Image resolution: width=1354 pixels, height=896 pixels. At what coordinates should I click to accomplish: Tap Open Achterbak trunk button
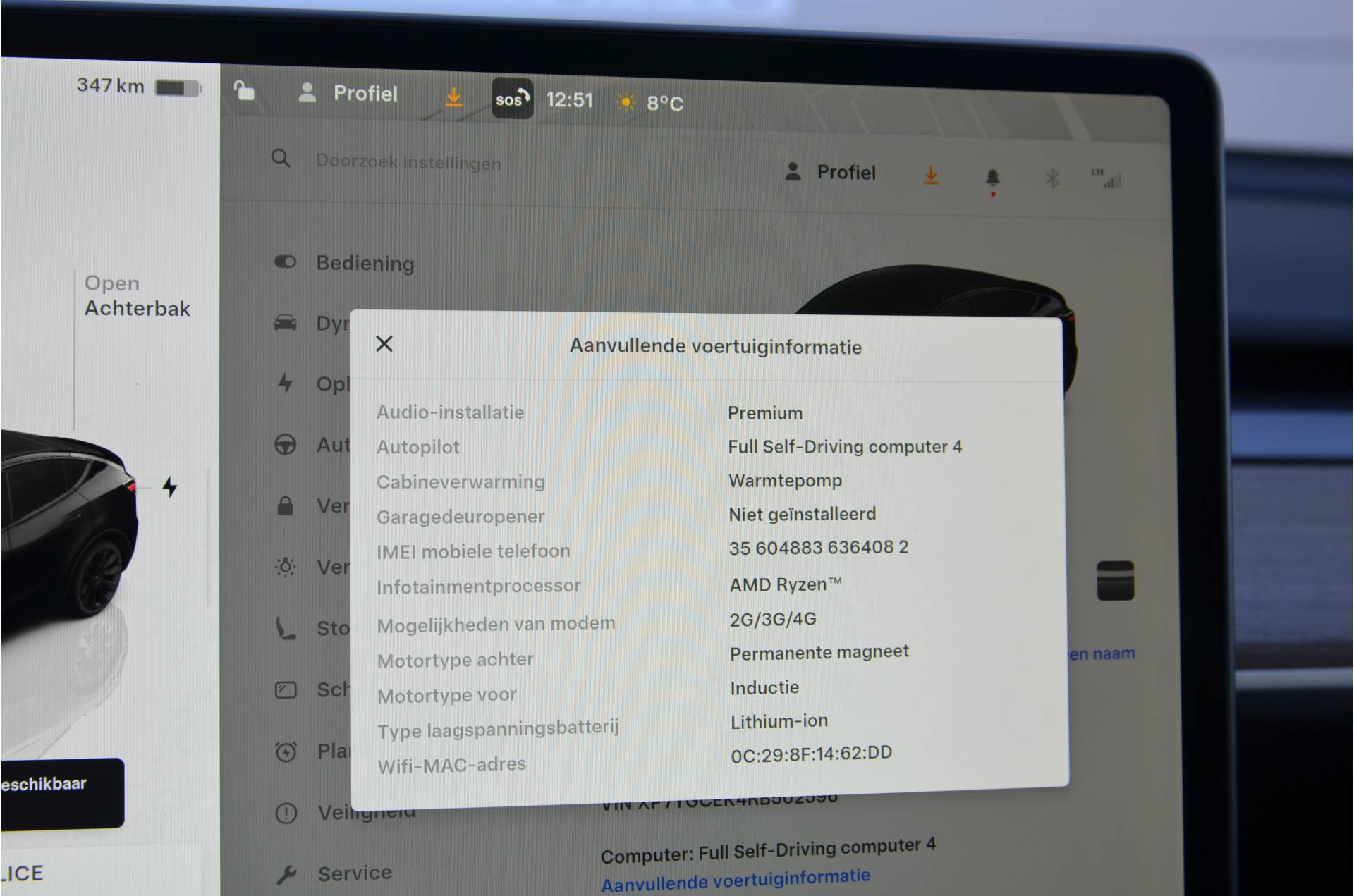click(137, 295)
